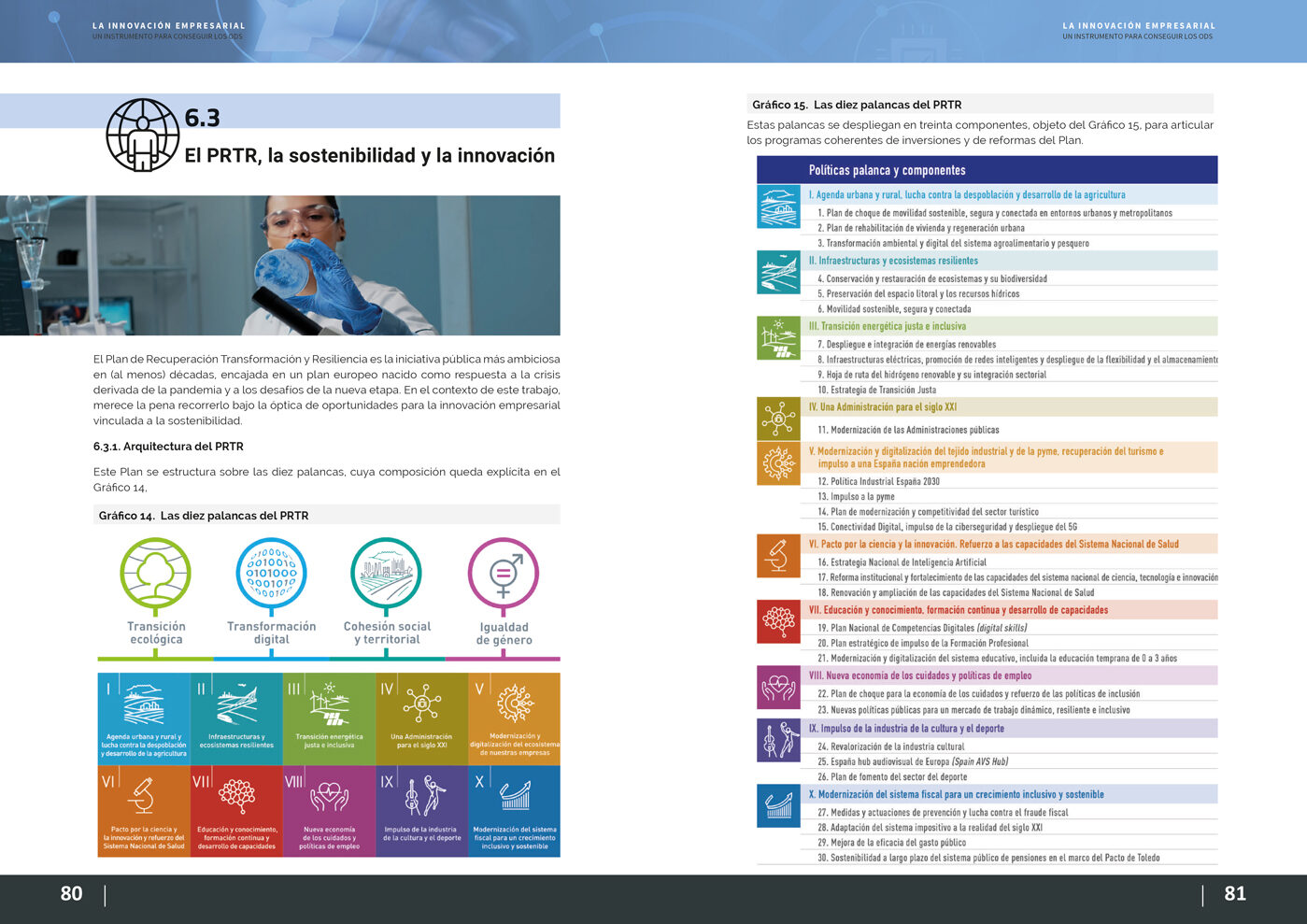
Task: Click the laboratory scientist photo
Action: [x=280, y=265]
